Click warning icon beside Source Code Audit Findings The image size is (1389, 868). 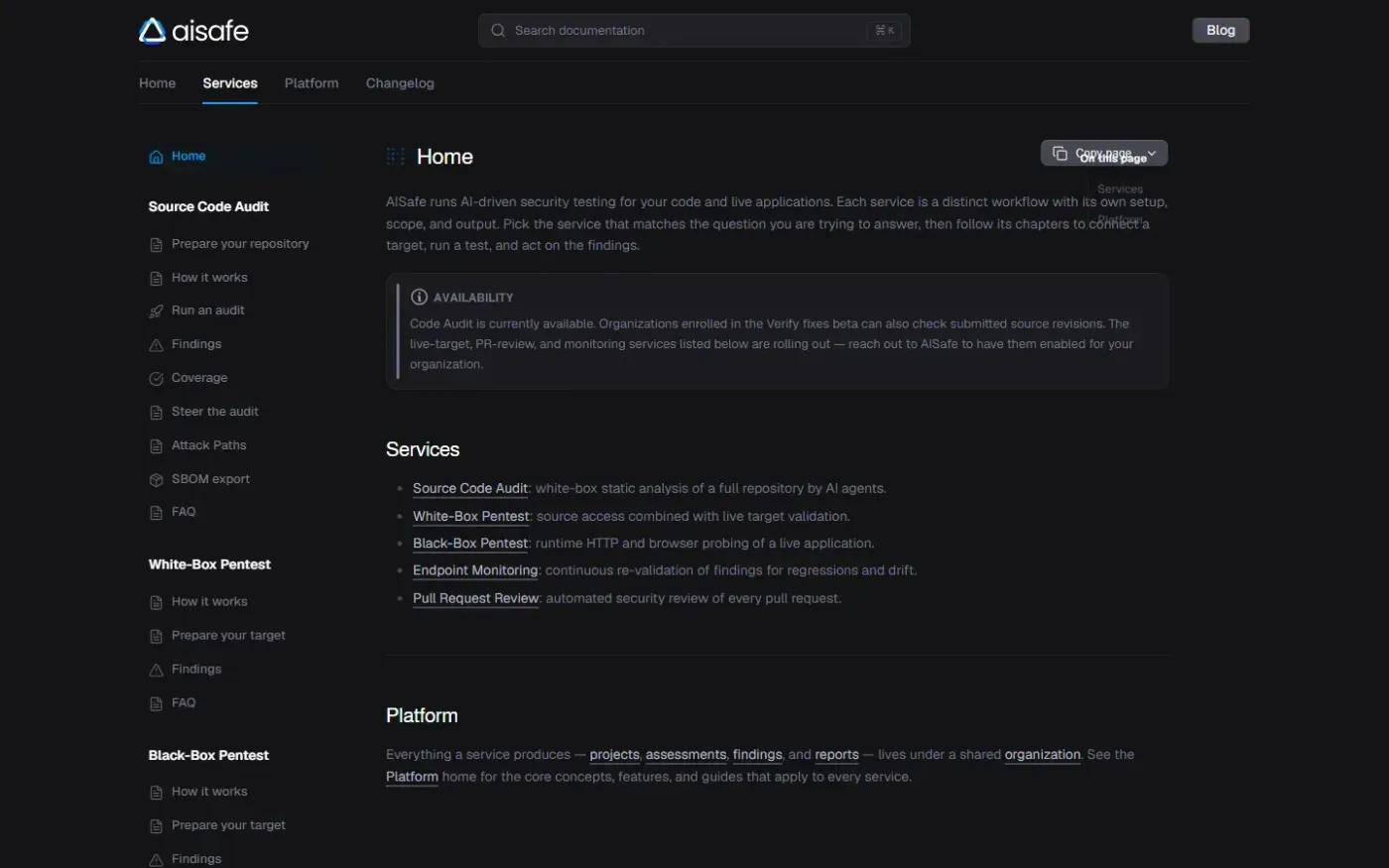click(x=156, y=344)
